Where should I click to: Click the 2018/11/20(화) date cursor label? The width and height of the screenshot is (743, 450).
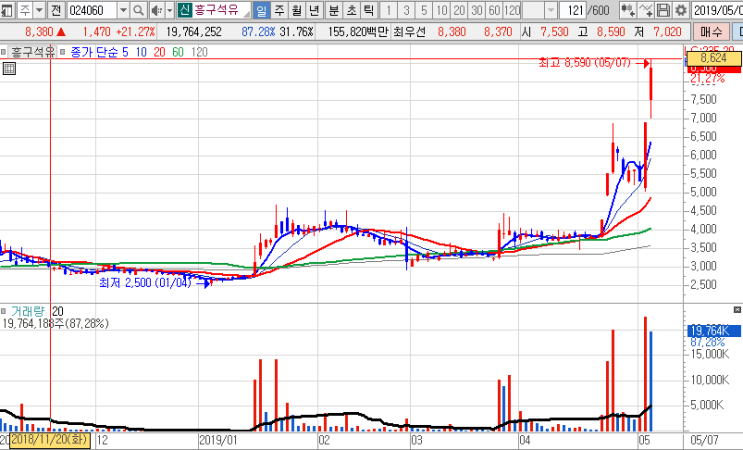click(49, 440)
